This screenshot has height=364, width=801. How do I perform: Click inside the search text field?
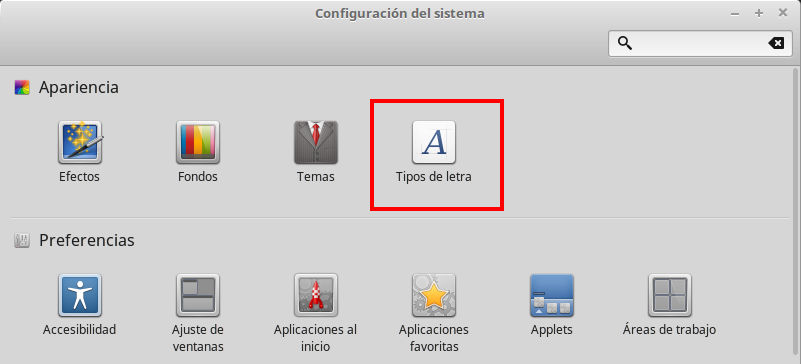tap(700, 43)
